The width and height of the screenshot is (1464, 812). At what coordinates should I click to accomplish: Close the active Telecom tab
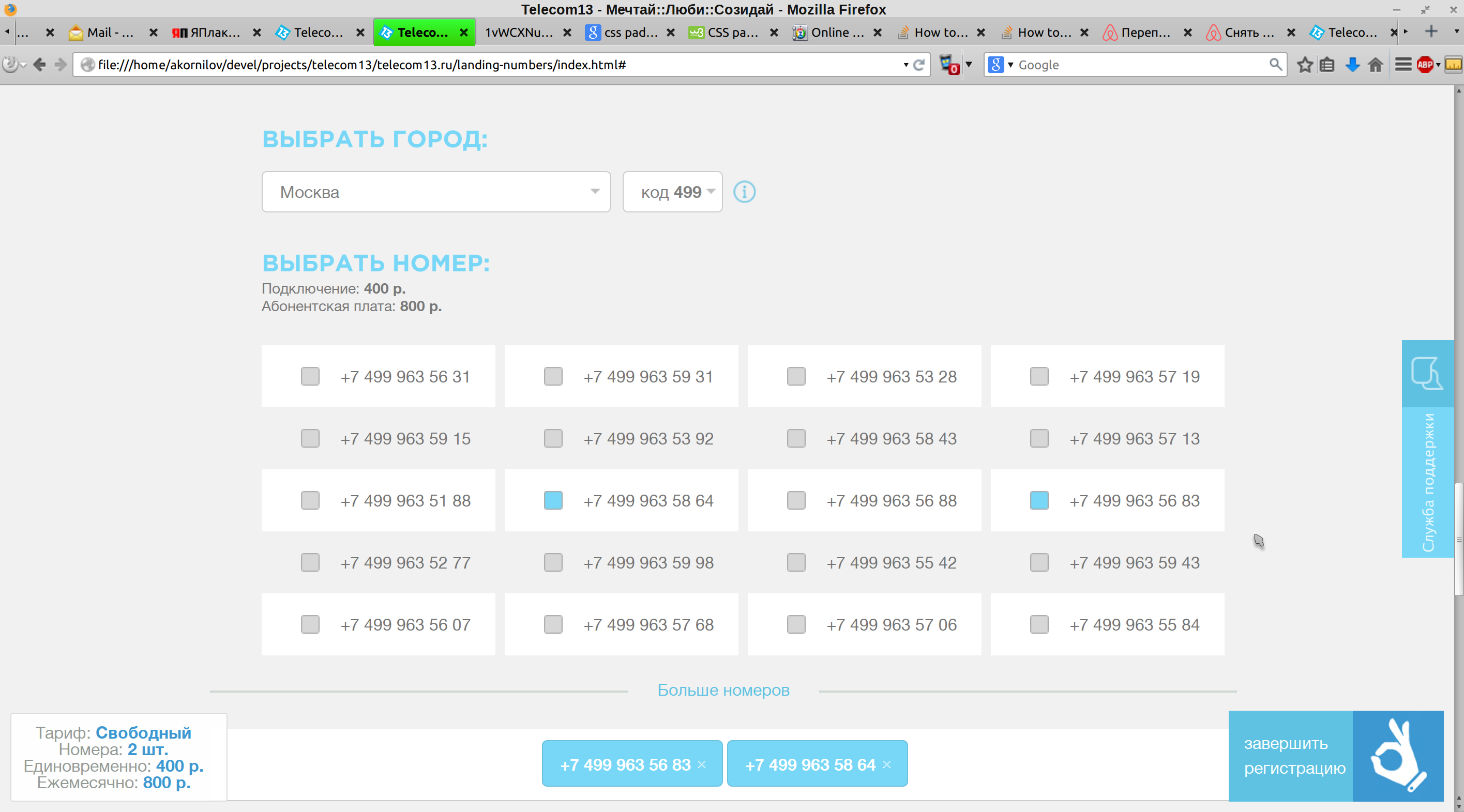[x=464, y=33]
